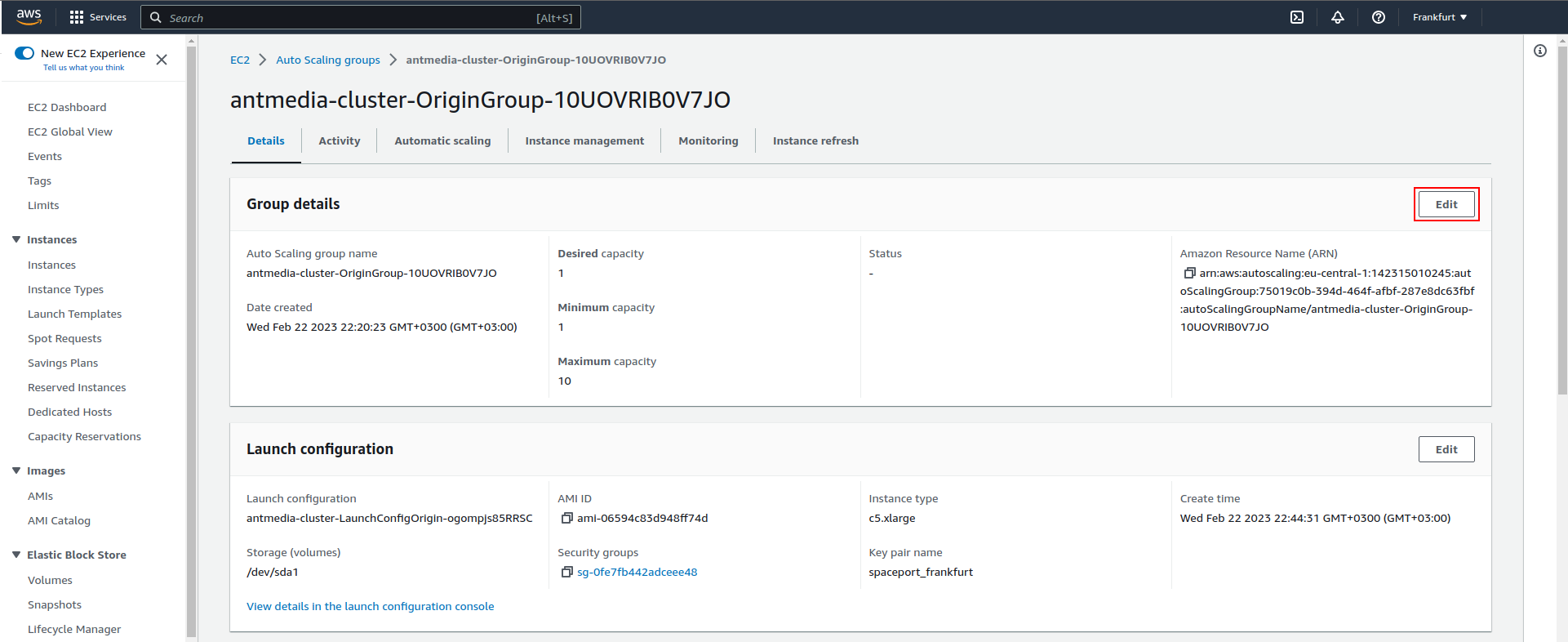Open the Instance refresh tab
Screen dimensions: 1568x642
tap(815, 140)
